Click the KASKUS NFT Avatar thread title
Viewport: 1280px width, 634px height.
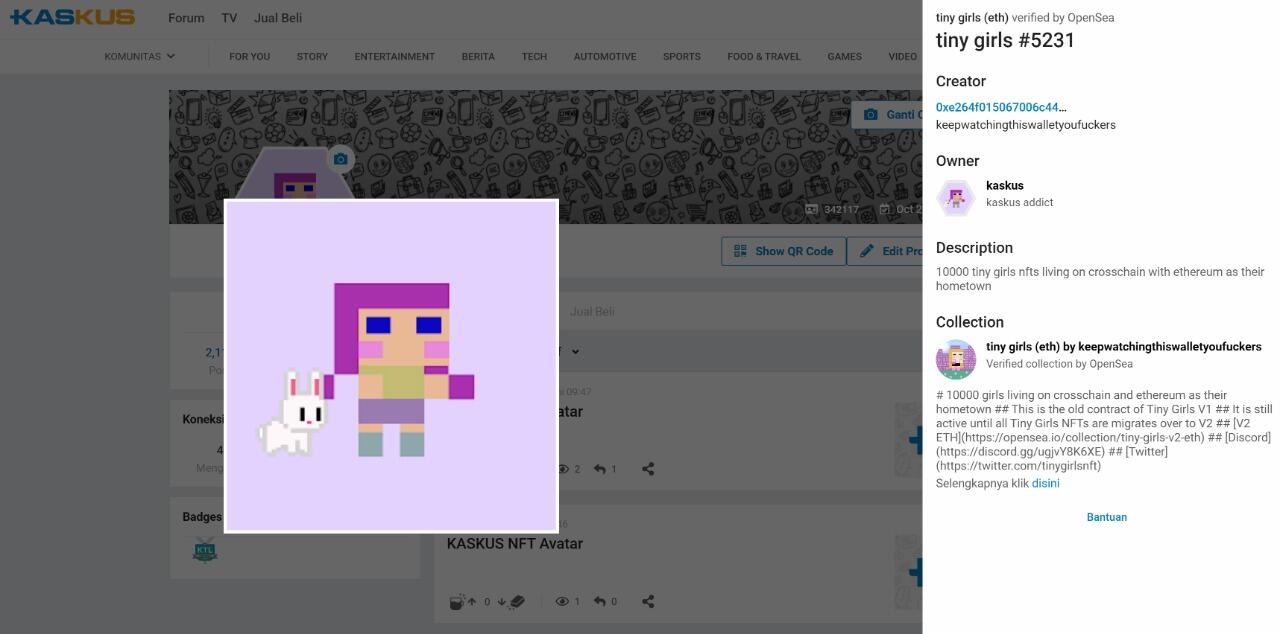[514, 543]
